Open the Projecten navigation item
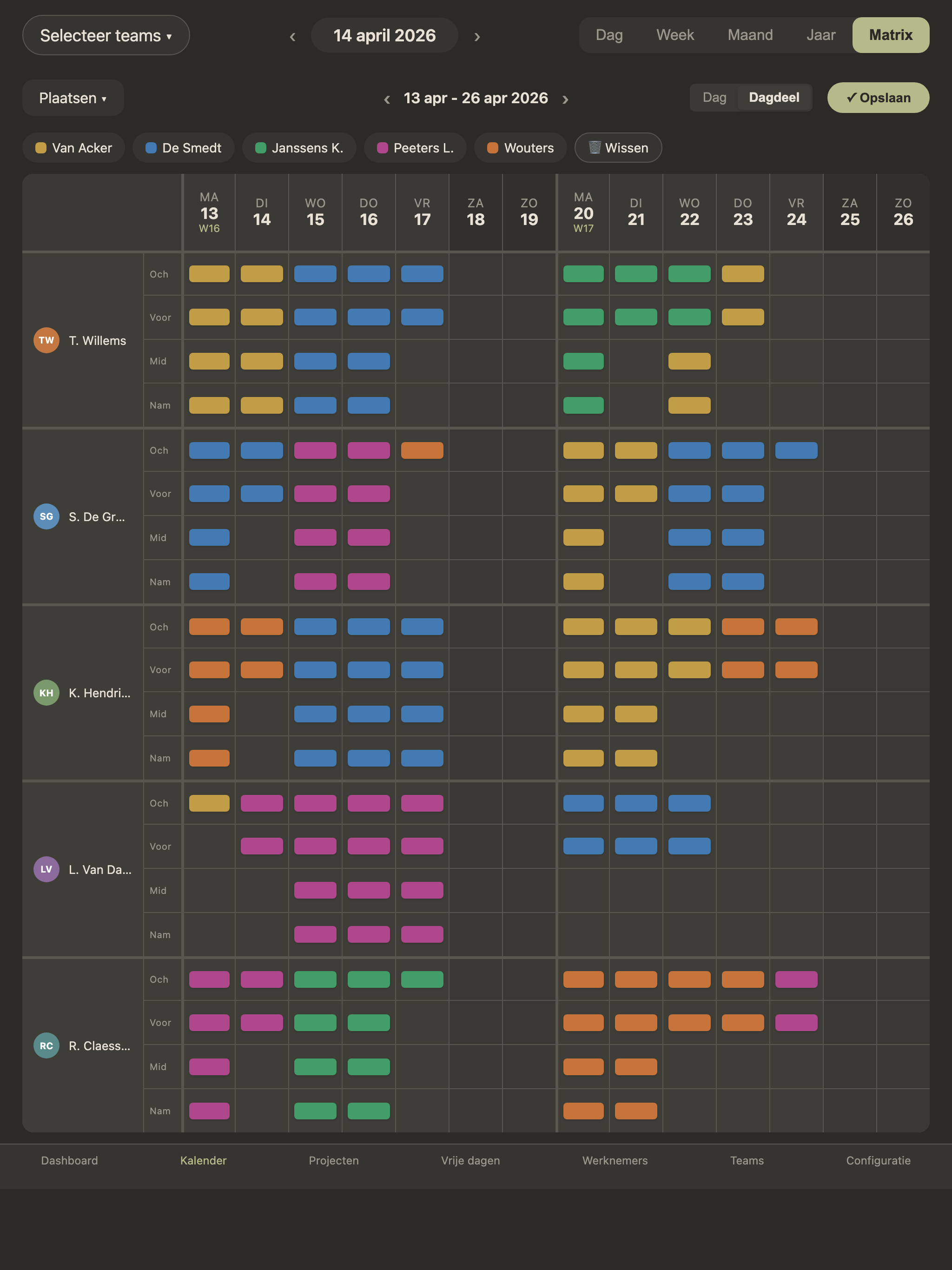This screenshot has width=952, height=1270. 334,1160
